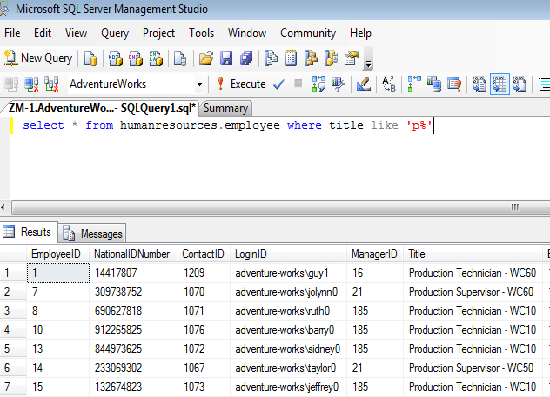
Task: Select the SQLQuery1.sql document tab
Action: 102,108
